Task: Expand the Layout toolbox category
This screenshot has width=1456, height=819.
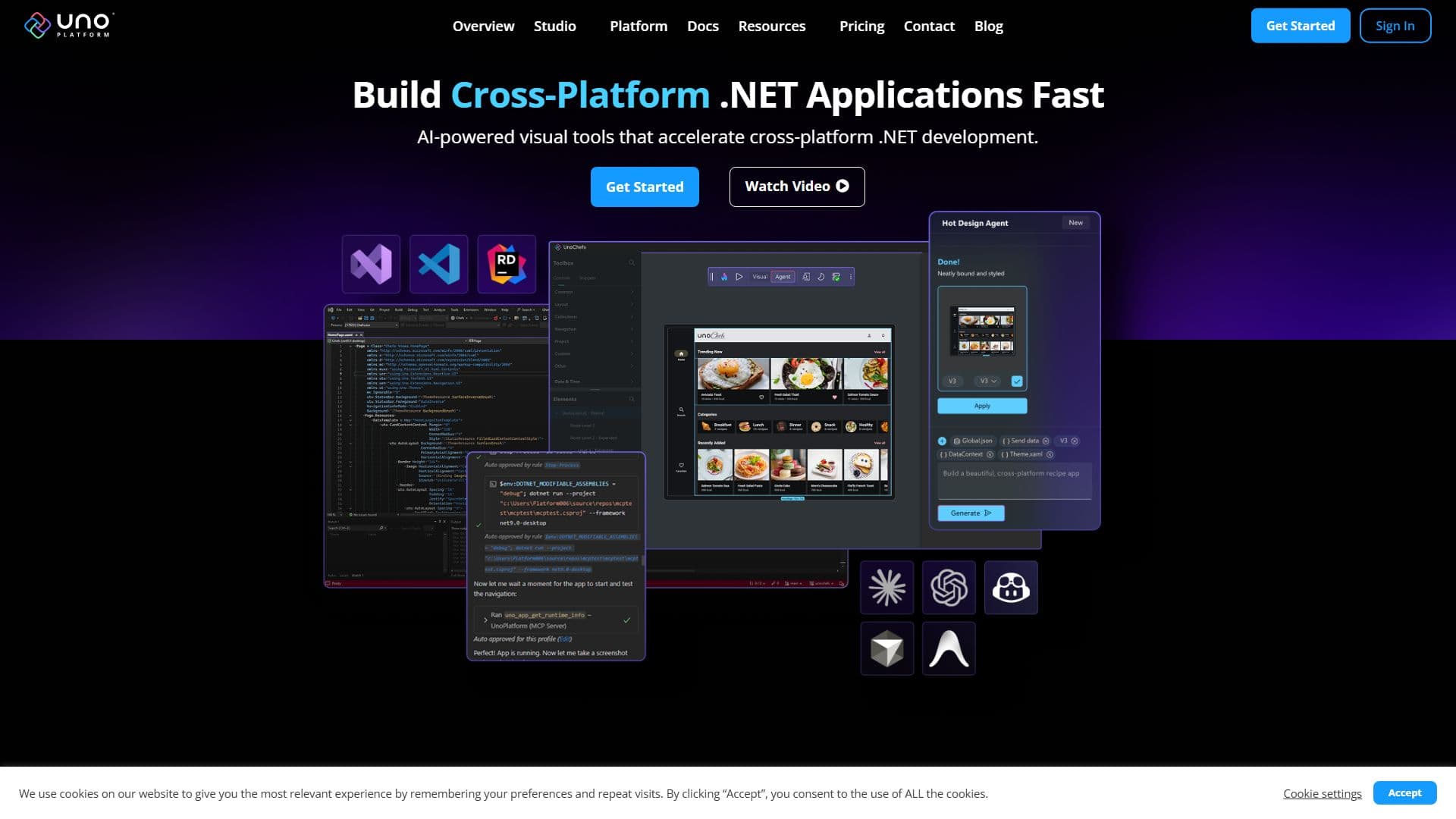Action: coord(595,304)
